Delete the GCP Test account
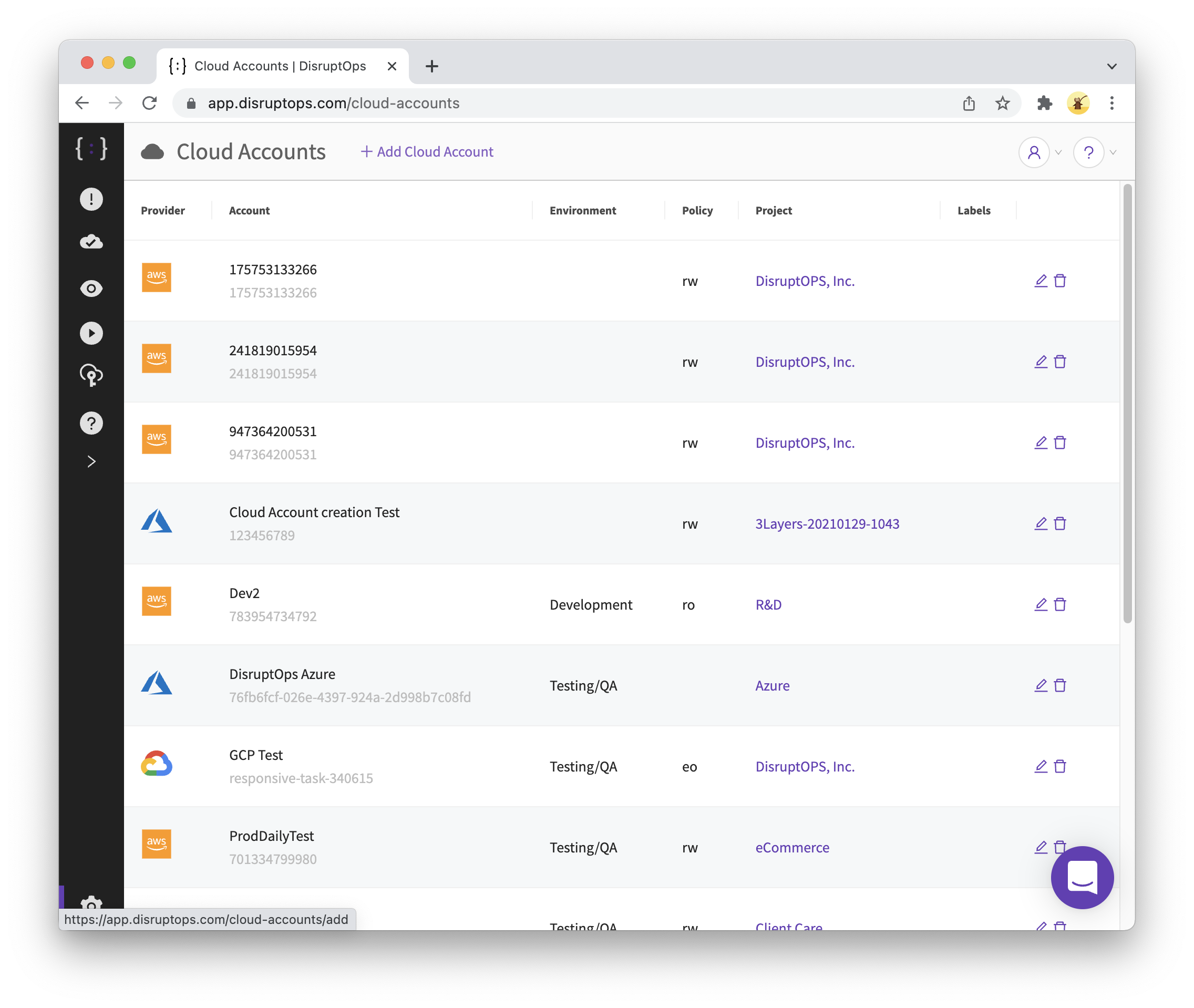This screenshot has width=1194, height=1008. tap(1061, 766)
